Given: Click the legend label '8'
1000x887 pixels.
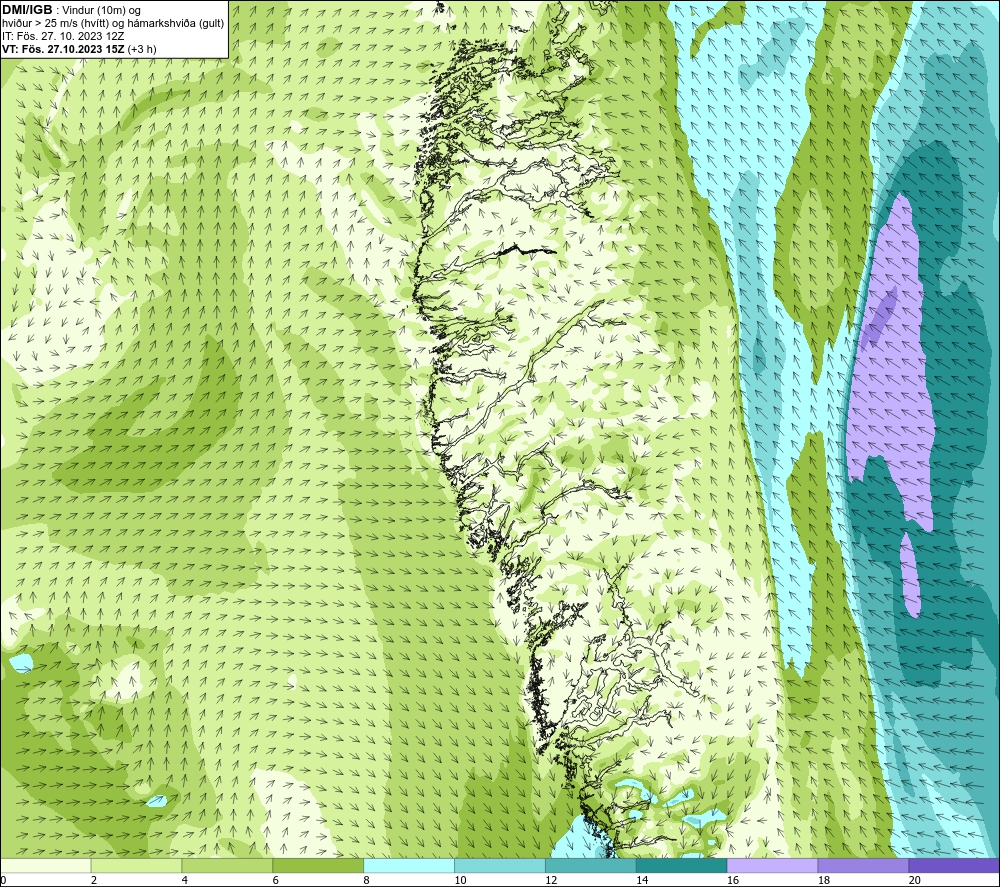Looking at the screenshot, I should (366, 880).
